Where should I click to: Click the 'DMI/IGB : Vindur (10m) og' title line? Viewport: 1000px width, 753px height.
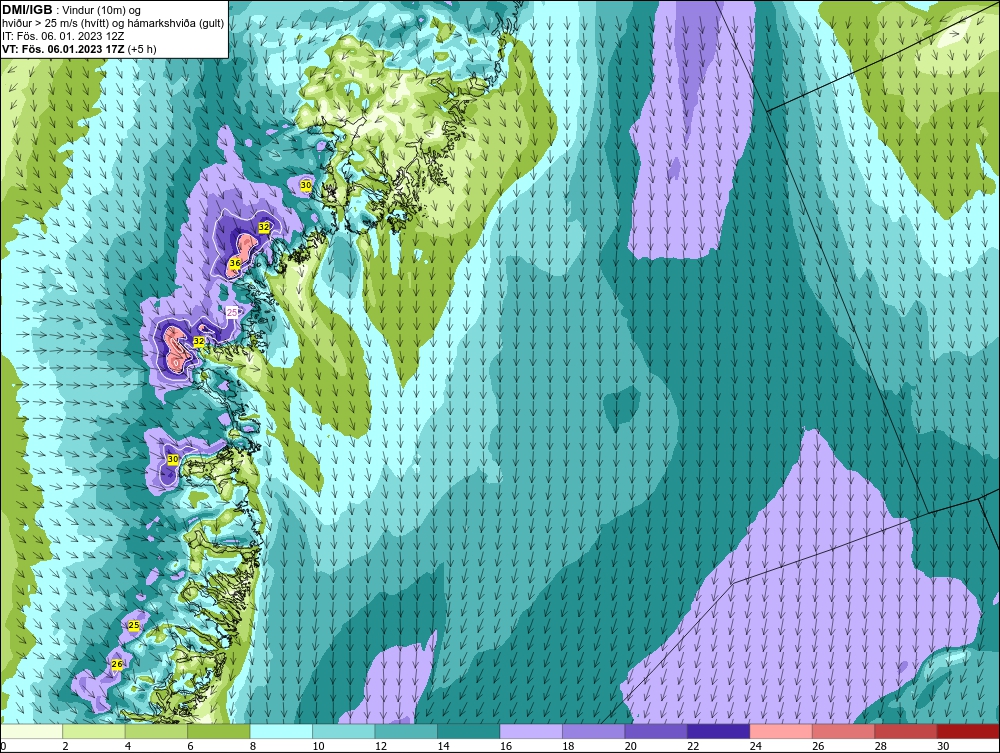(x=72, y=10)
